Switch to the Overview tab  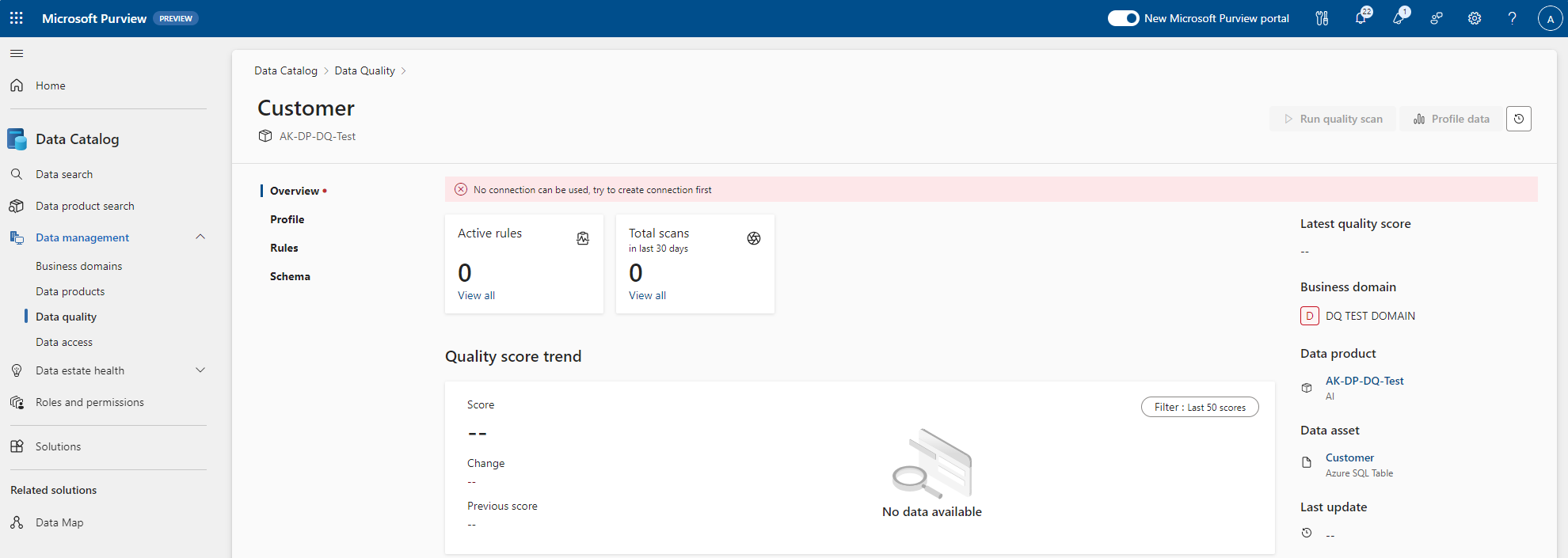tap(295, 191)
